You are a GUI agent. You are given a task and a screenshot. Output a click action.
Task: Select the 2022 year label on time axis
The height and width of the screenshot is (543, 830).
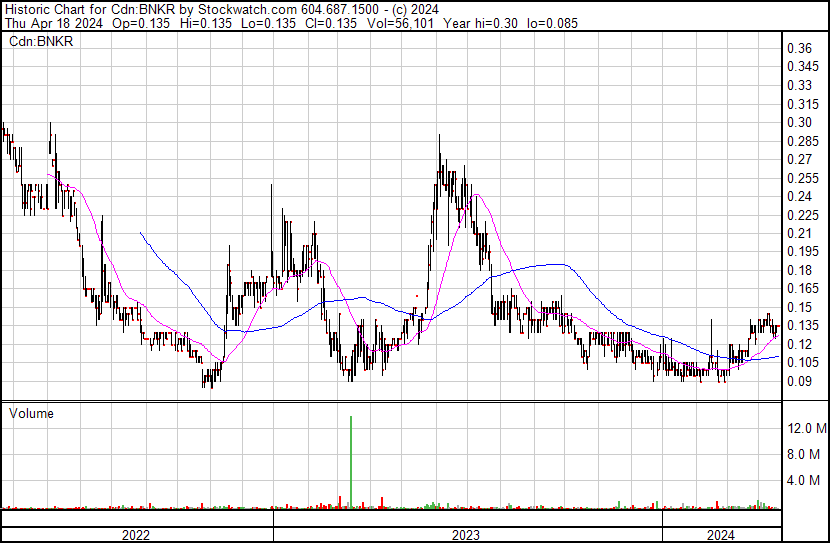click(x=135, y=534)
